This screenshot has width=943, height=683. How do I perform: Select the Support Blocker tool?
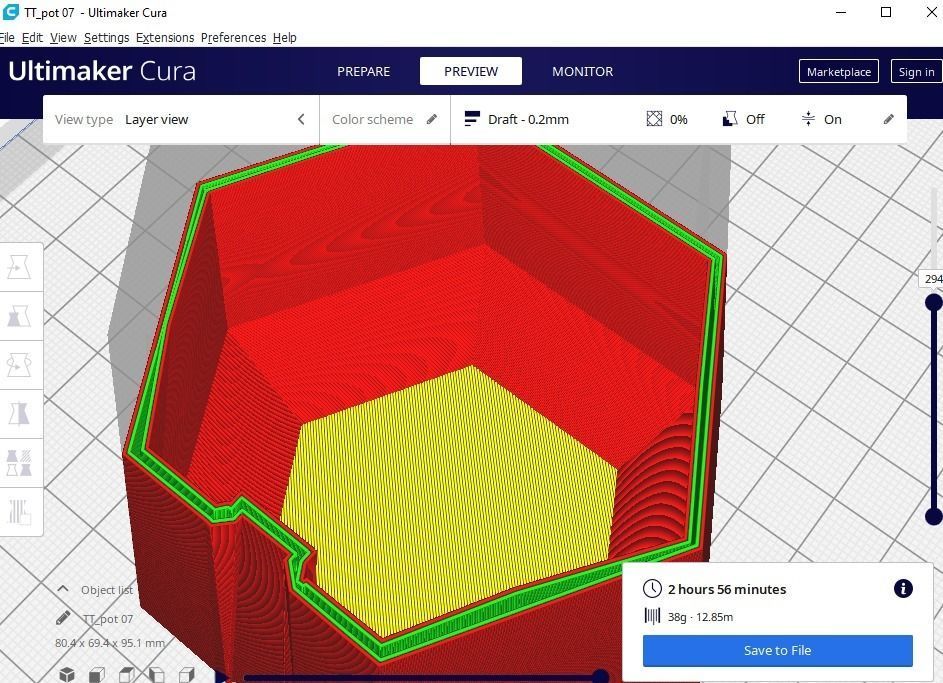pos(19,512)
